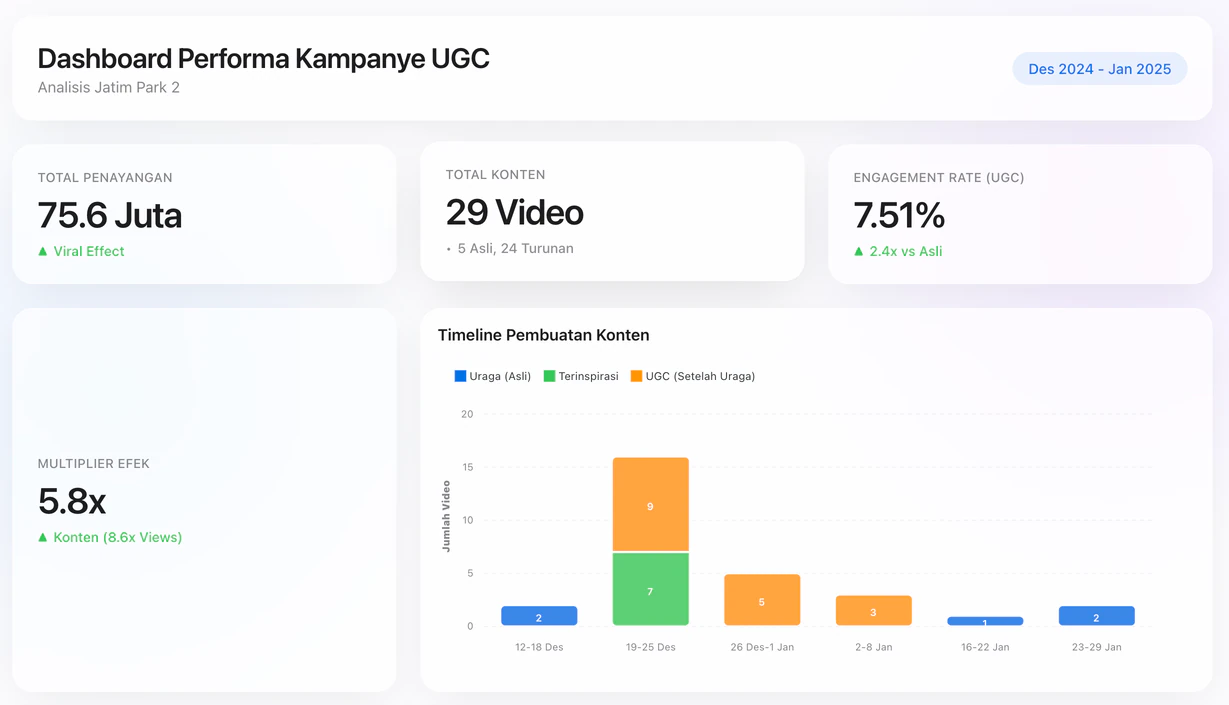Click the 19-25 Des axis label

(x=651, y=647)
